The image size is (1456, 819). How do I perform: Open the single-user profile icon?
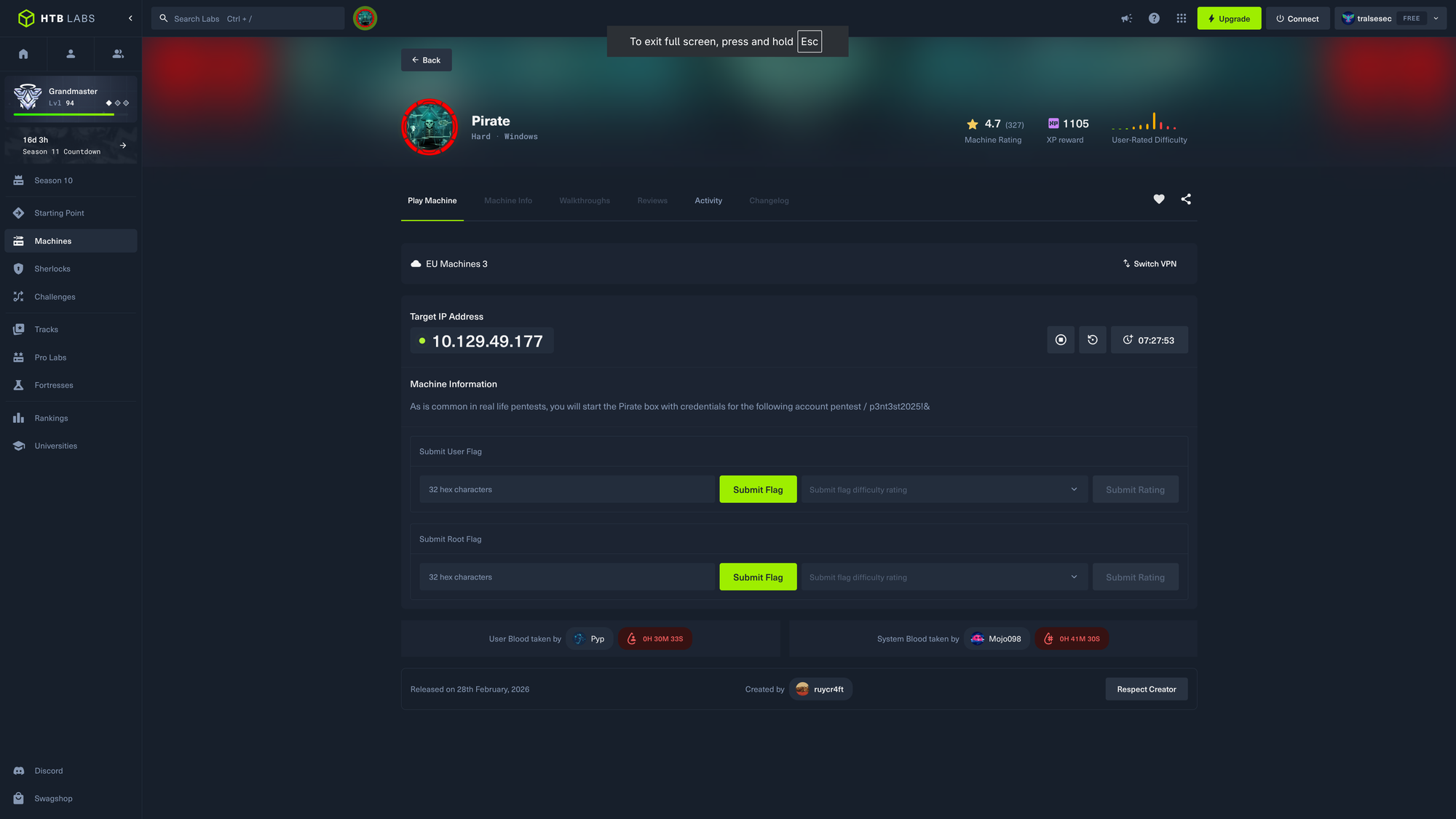click(x=71, y=54)
